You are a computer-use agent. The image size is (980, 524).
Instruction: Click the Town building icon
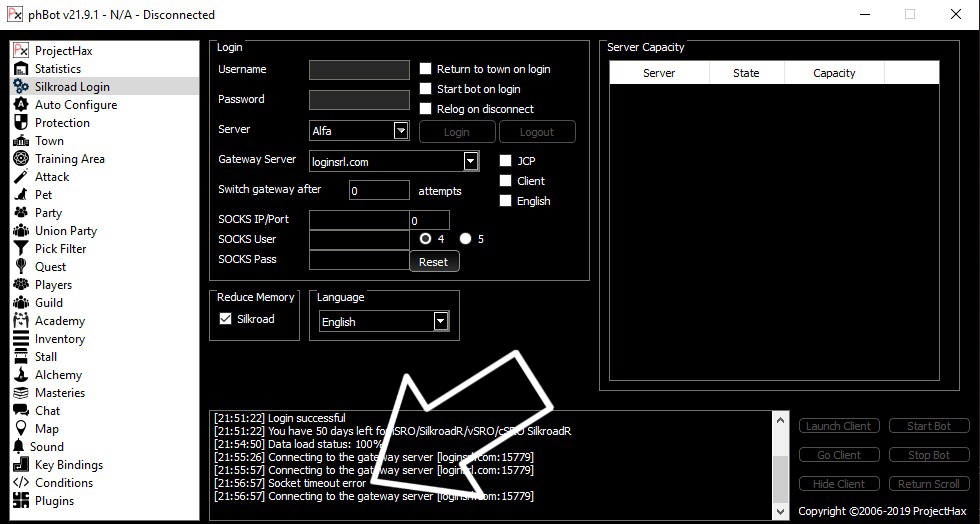click(x=21, y=141)
